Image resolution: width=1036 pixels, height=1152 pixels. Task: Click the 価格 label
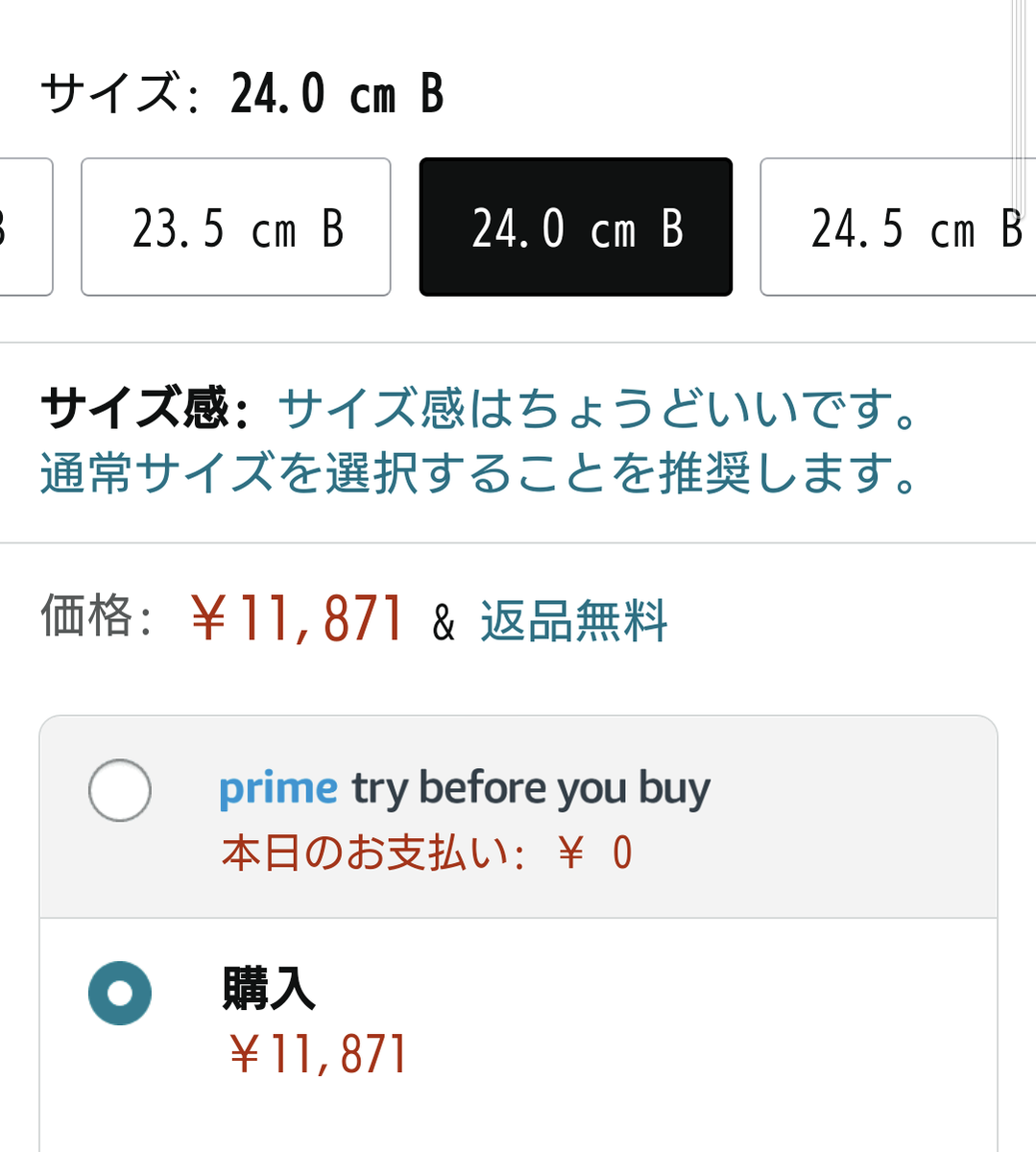click(86, 616)
